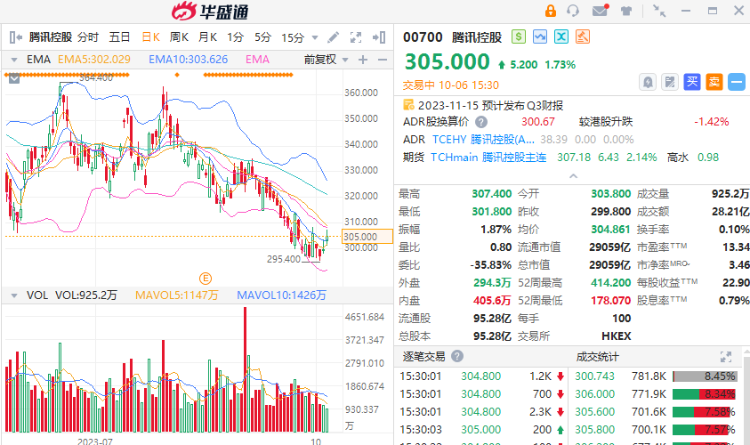The width and height of the screenshot is (750, 445).
Task: Click the ADR conversion price help icon
Action: [x=481, y=122]
